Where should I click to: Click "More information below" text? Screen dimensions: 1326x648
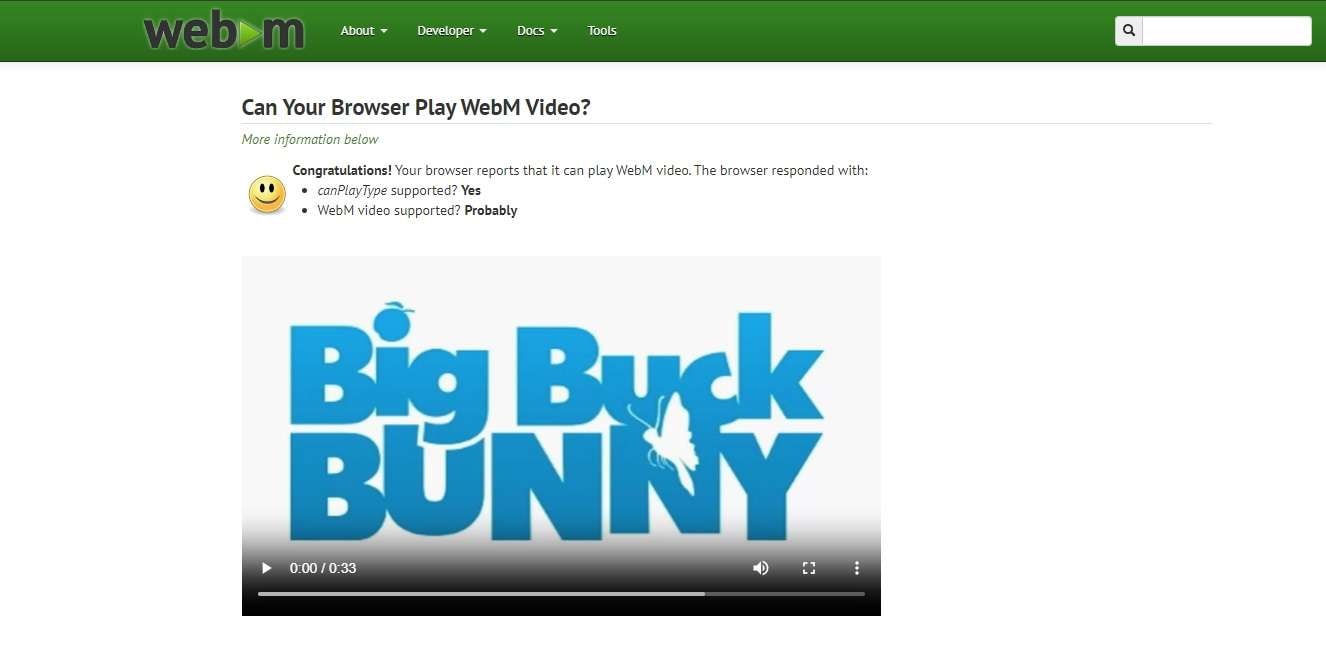(x=310, y=139)
